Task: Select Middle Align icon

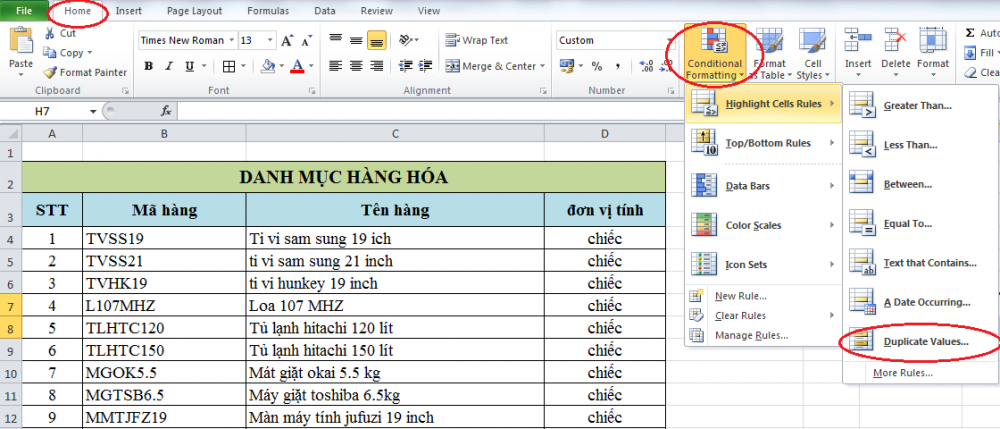Action: click(356, 40)
